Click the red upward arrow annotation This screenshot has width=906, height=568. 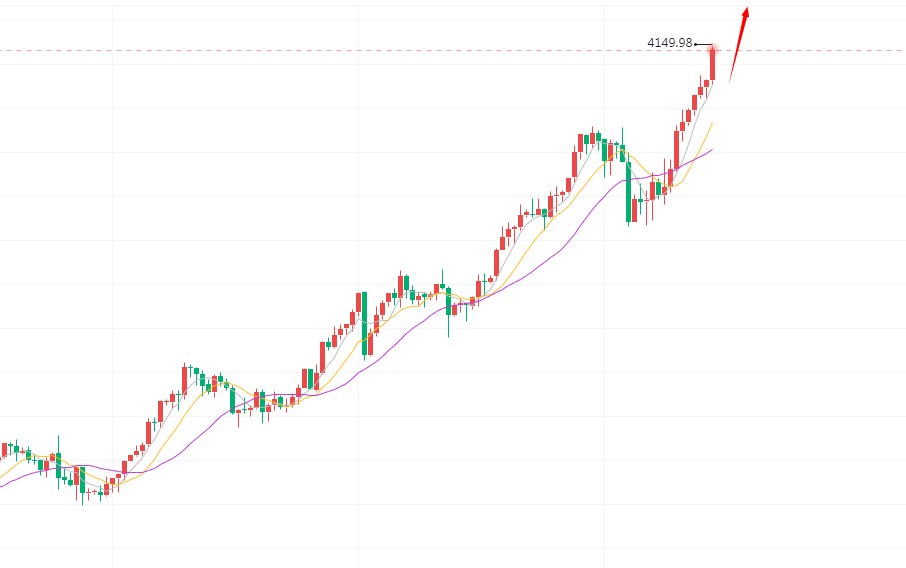pos(738,45)
